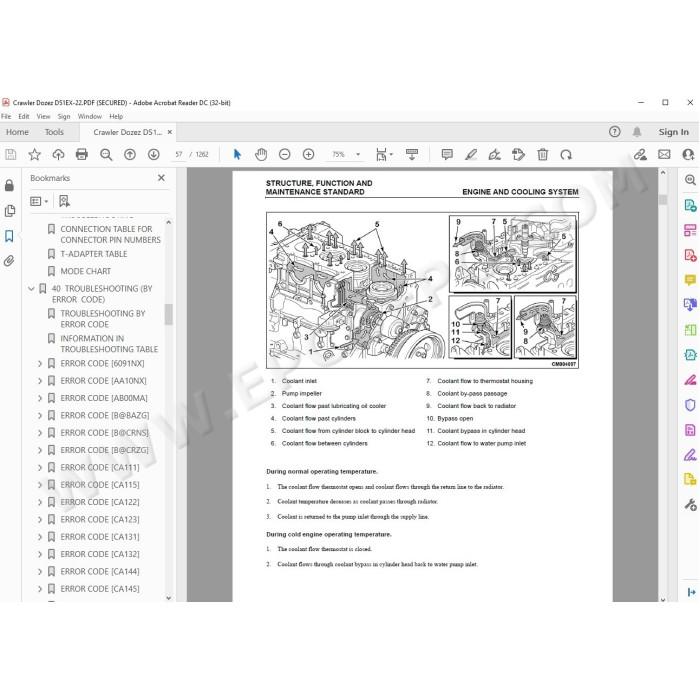700x700 pixels.
Task: Select the highlighter pen tool
Action: [471, 154]
